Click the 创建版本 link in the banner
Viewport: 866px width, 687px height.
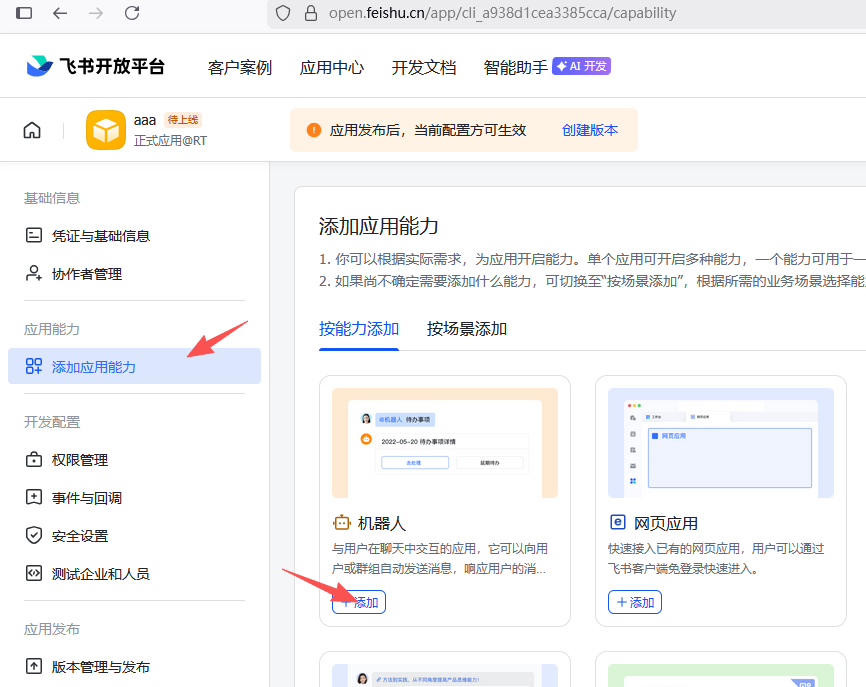coord(590,130)
